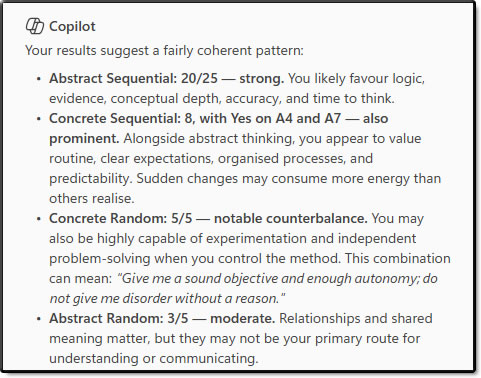Click the bullet before Concrete Sequential
Image resolution: width=481 pixels, height=378 pixels.
click(39, 119)
